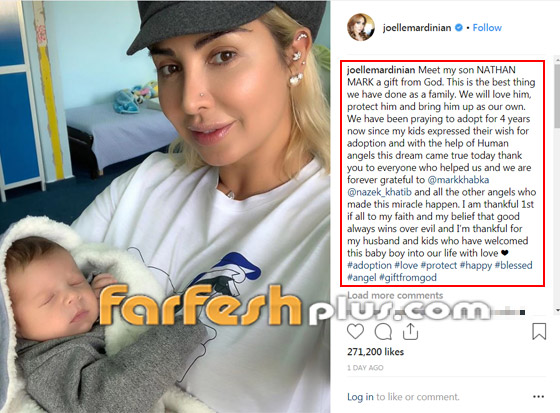560x413 pixels.
Task: Click Log in to like or comment
Action: [360, 397]
